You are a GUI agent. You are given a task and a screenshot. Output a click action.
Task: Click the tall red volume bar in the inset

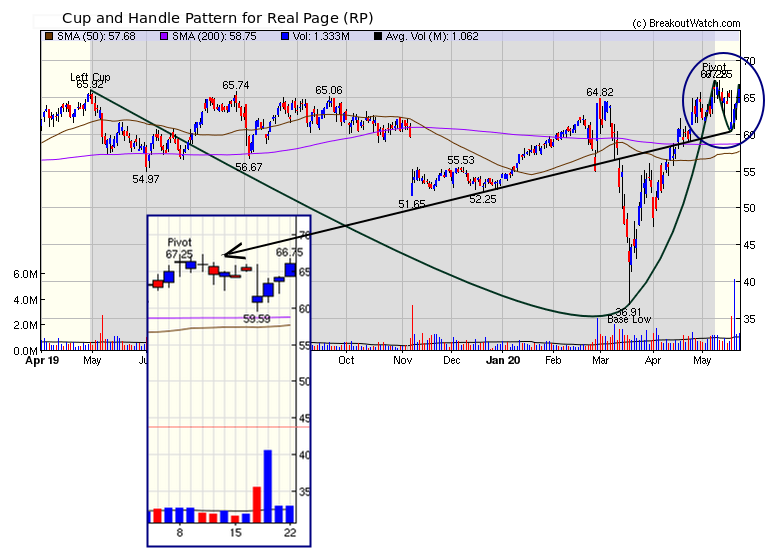[x=257, y=505]
